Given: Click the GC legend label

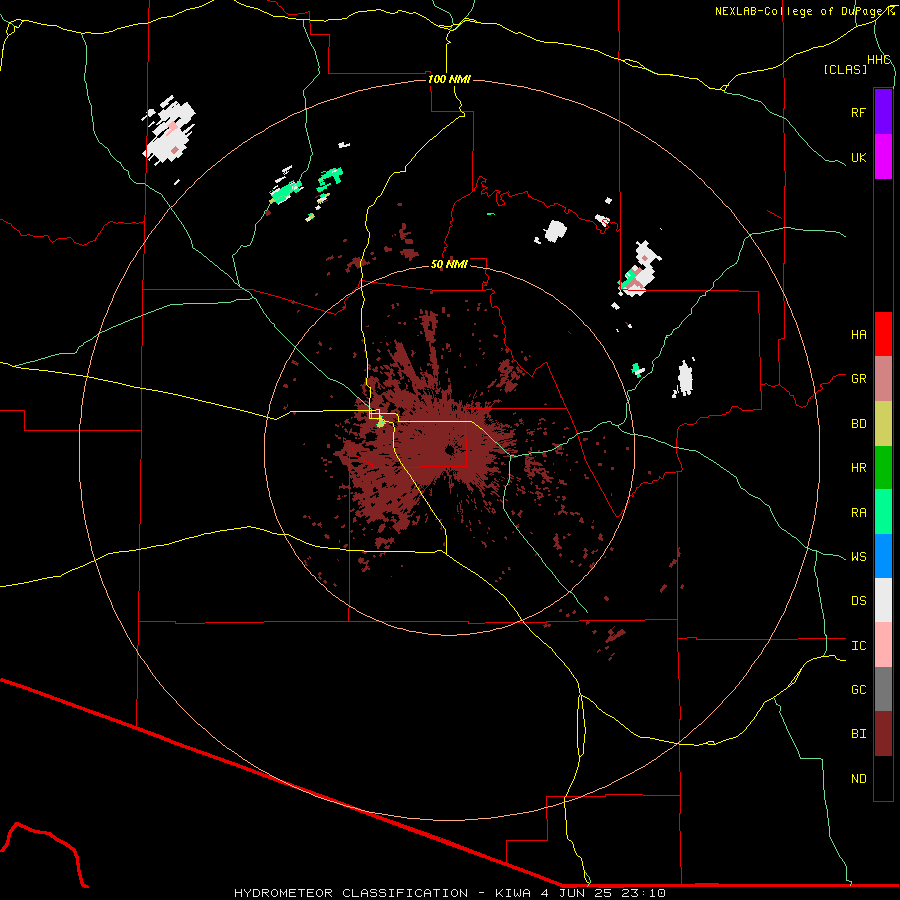Looking at the screenshot, I should point(858,690).
